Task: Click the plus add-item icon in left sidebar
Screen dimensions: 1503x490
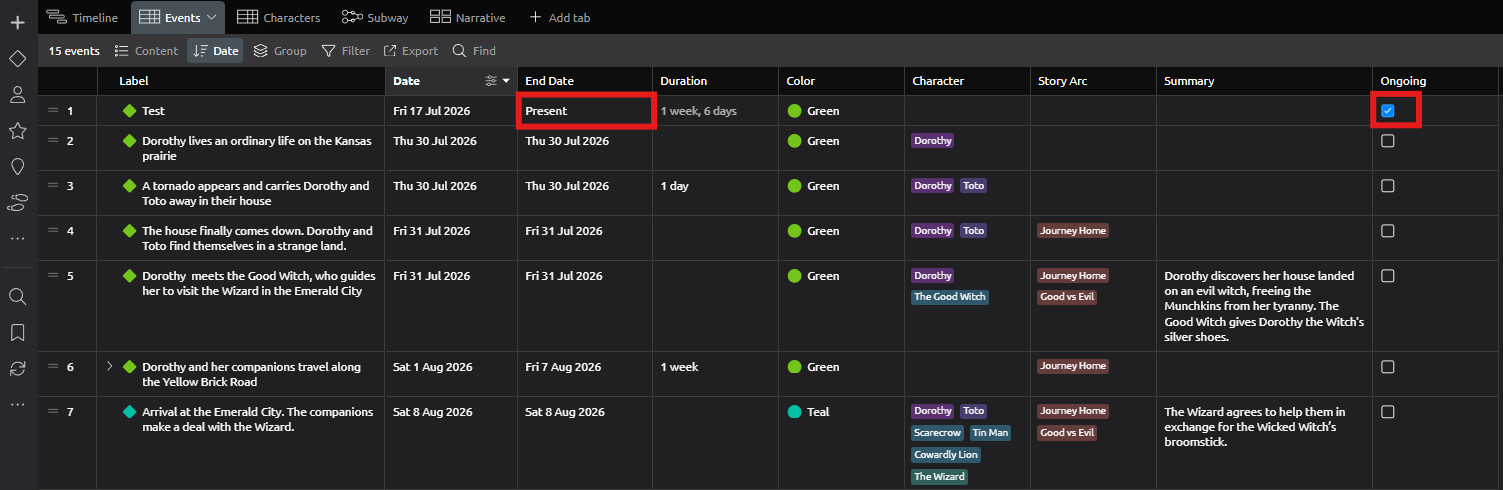Action: click(x=17, y=22)
